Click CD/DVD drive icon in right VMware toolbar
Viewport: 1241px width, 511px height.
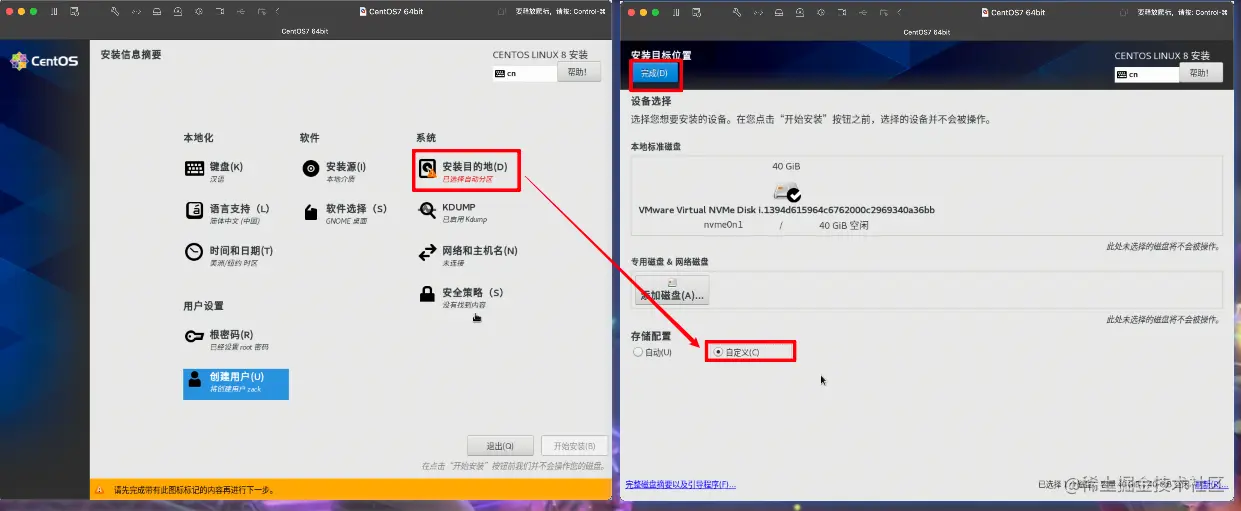point(800,12)
